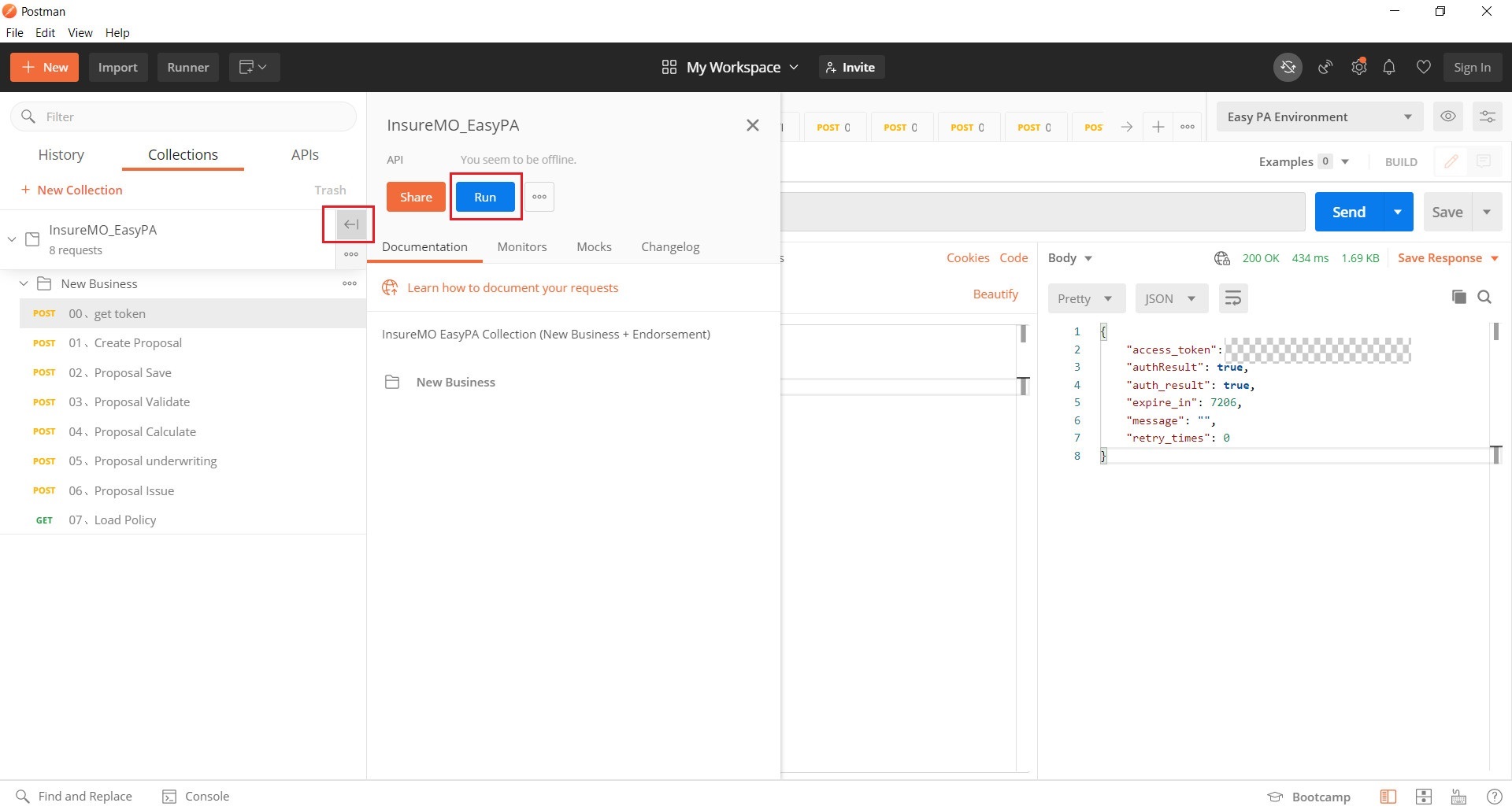Open the notifications bell

pos(1389,68)
